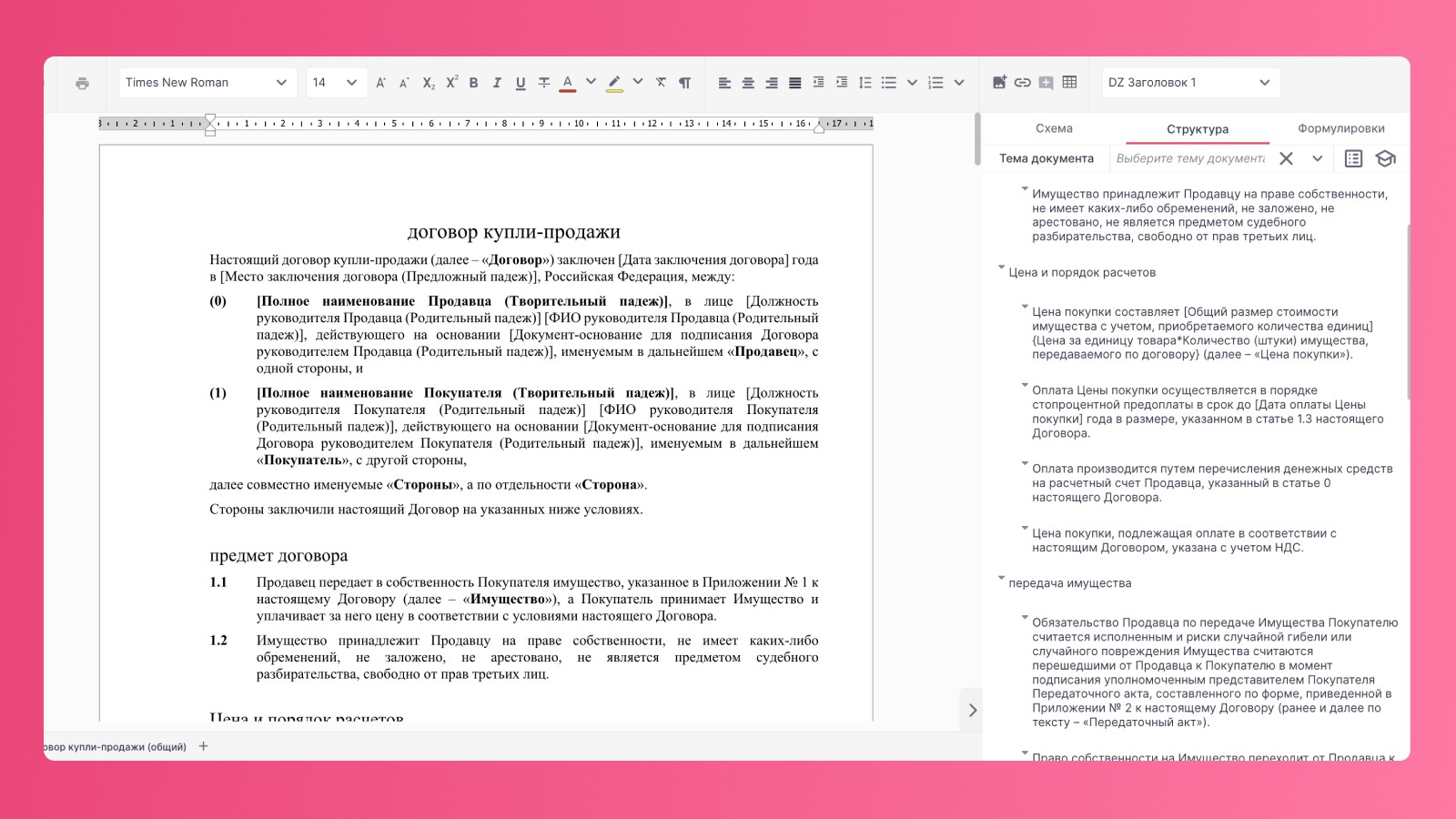The height and width of the screenshot is (819, 1456).
Task: Clear the document topic with the X
Action: pos(1286,158)
